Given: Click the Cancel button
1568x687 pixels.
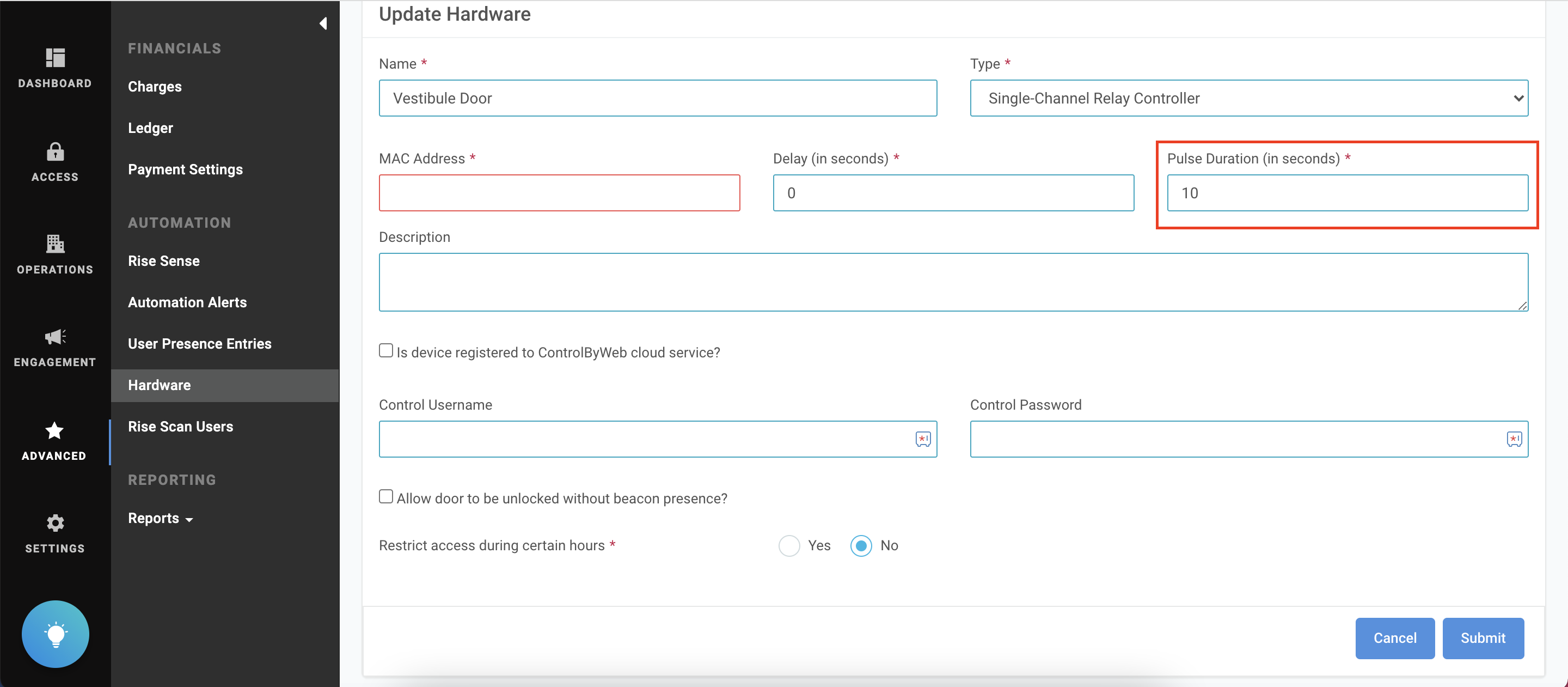Looking at the screenshot, I should tap(1394, 637).
